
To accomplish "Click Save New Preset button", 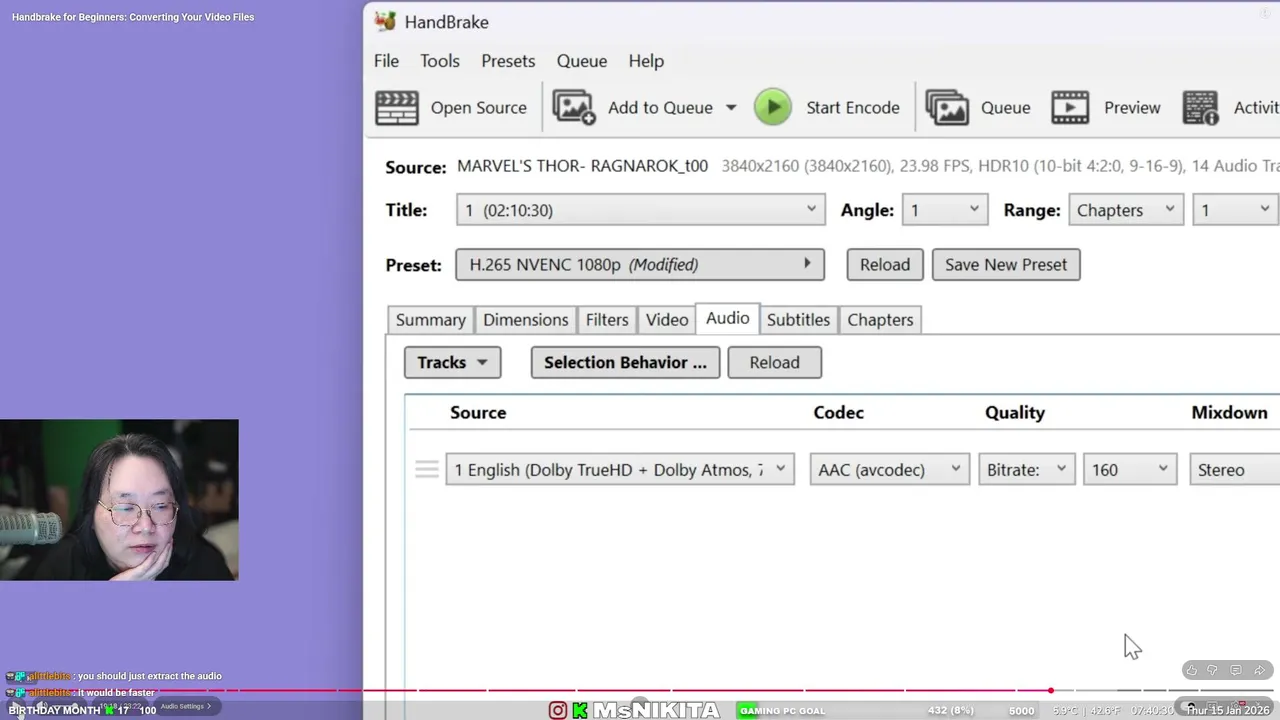I will 1006,265.
